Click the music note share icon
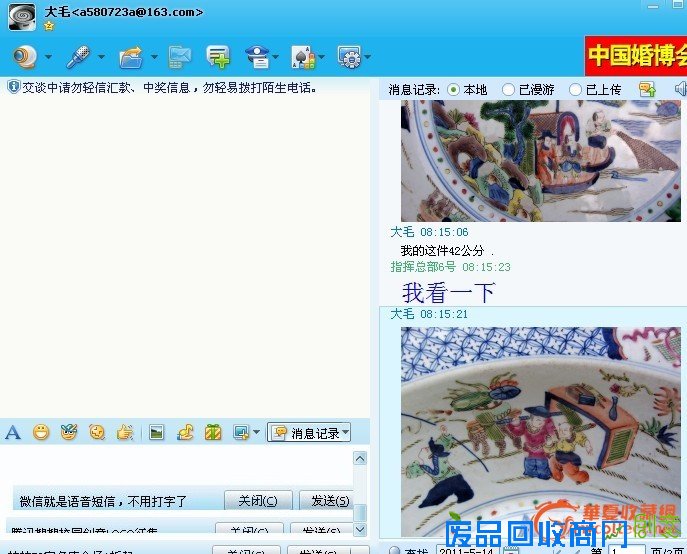Image resolution: width=687 pixels, height=554 pixels. [185, 433]
